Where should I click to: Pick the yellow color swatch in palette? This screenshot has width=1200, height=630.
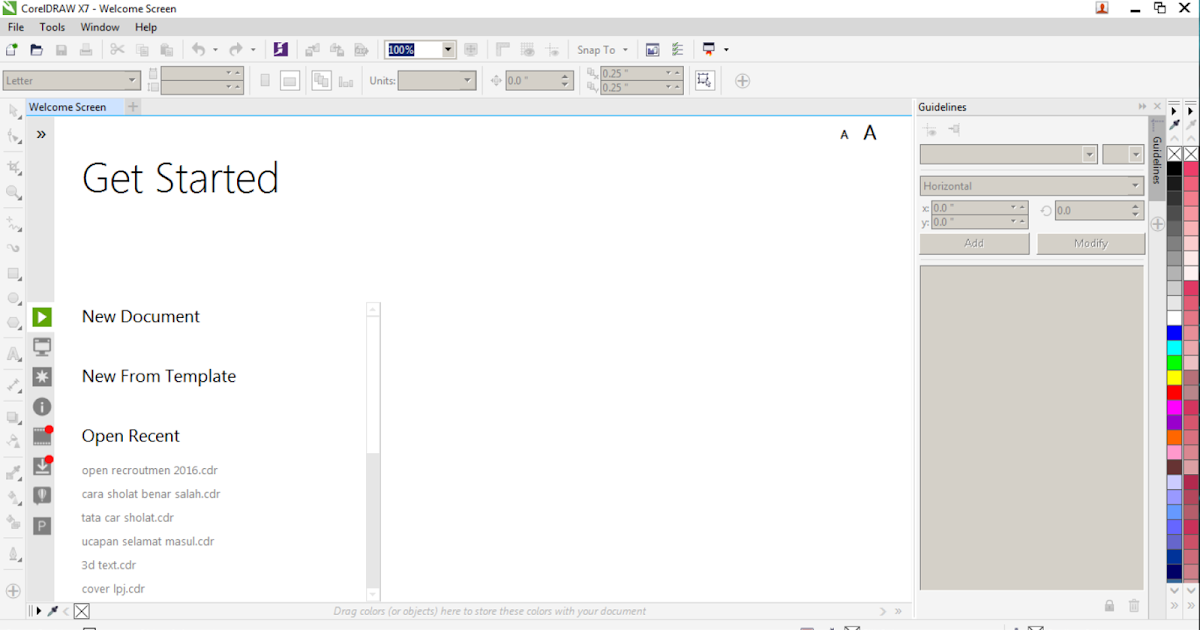coord(1174,378)
